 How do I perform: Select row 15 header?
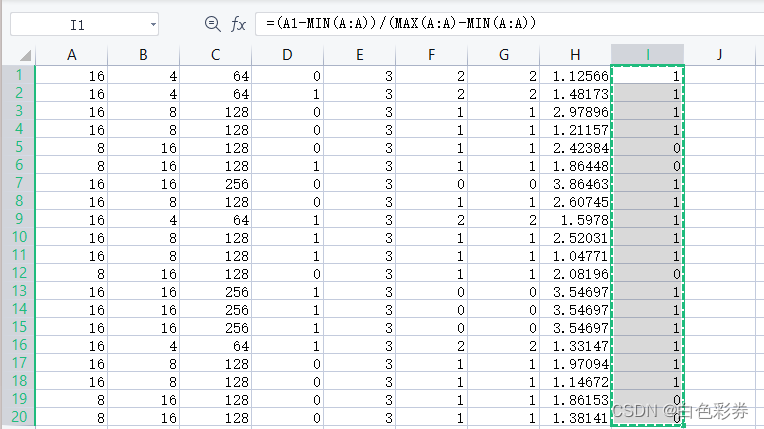pos(19,327)
